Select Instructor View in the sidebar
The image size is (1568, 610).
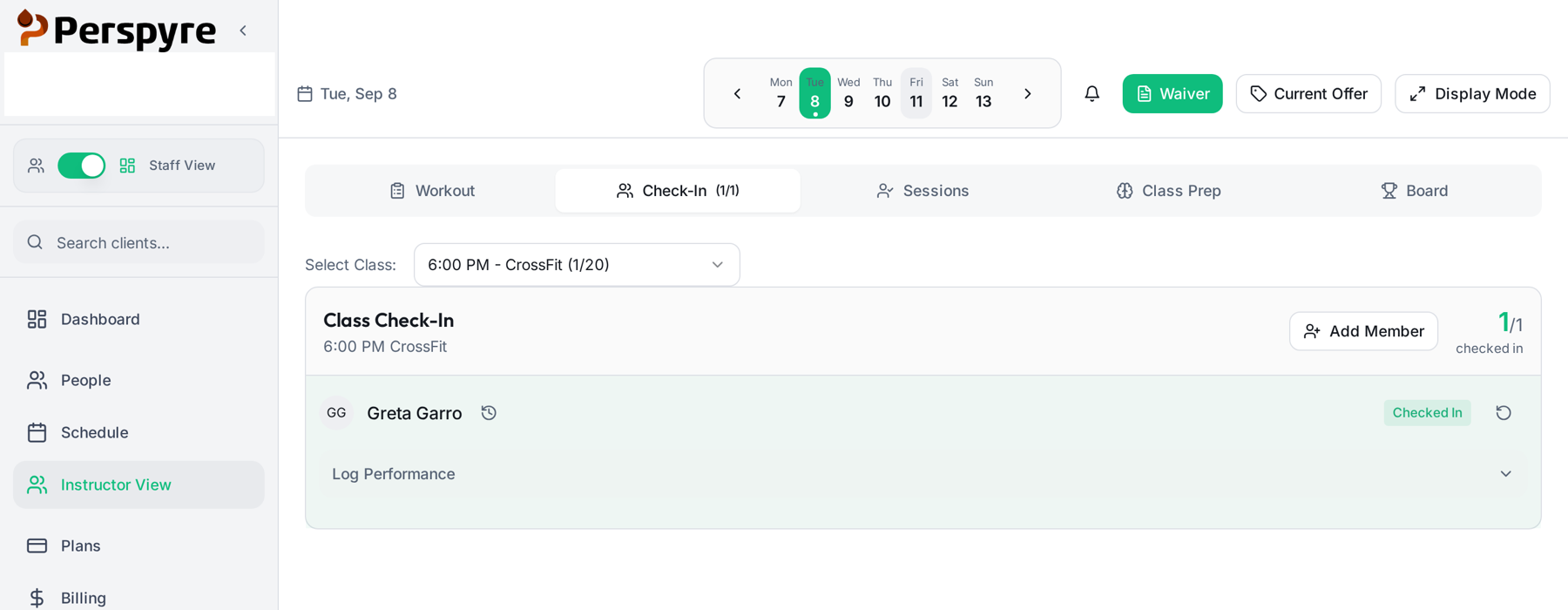[139, 485]
